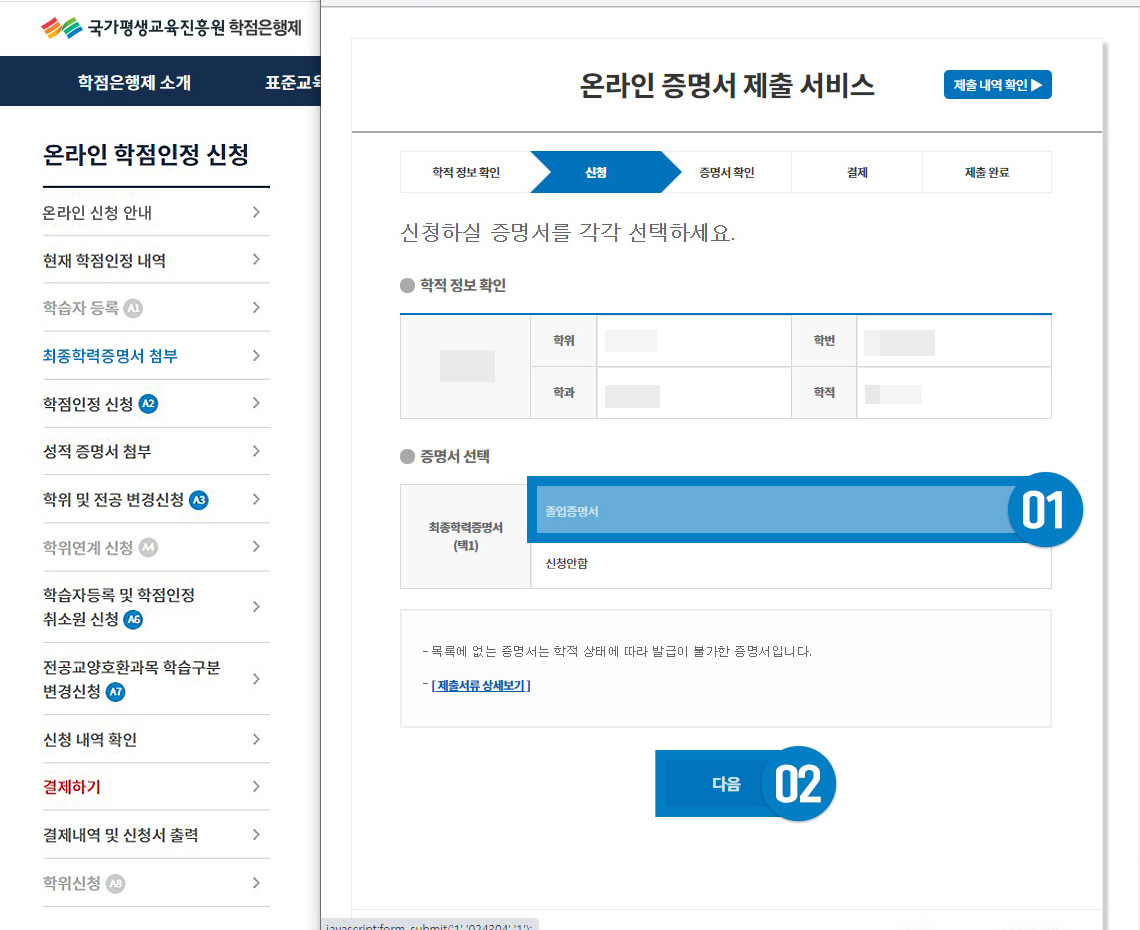Click the A8 badge beside 학위신청
The height and width of the screenshot is (930, 1140).
point(116,884)
